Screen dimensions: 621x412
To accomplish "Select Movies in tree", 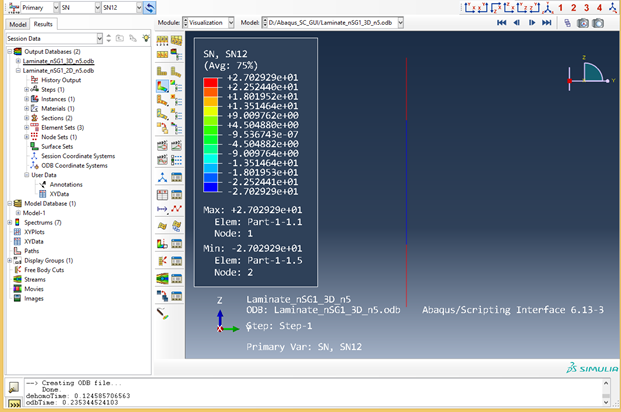I will click(x=34, y=289).
